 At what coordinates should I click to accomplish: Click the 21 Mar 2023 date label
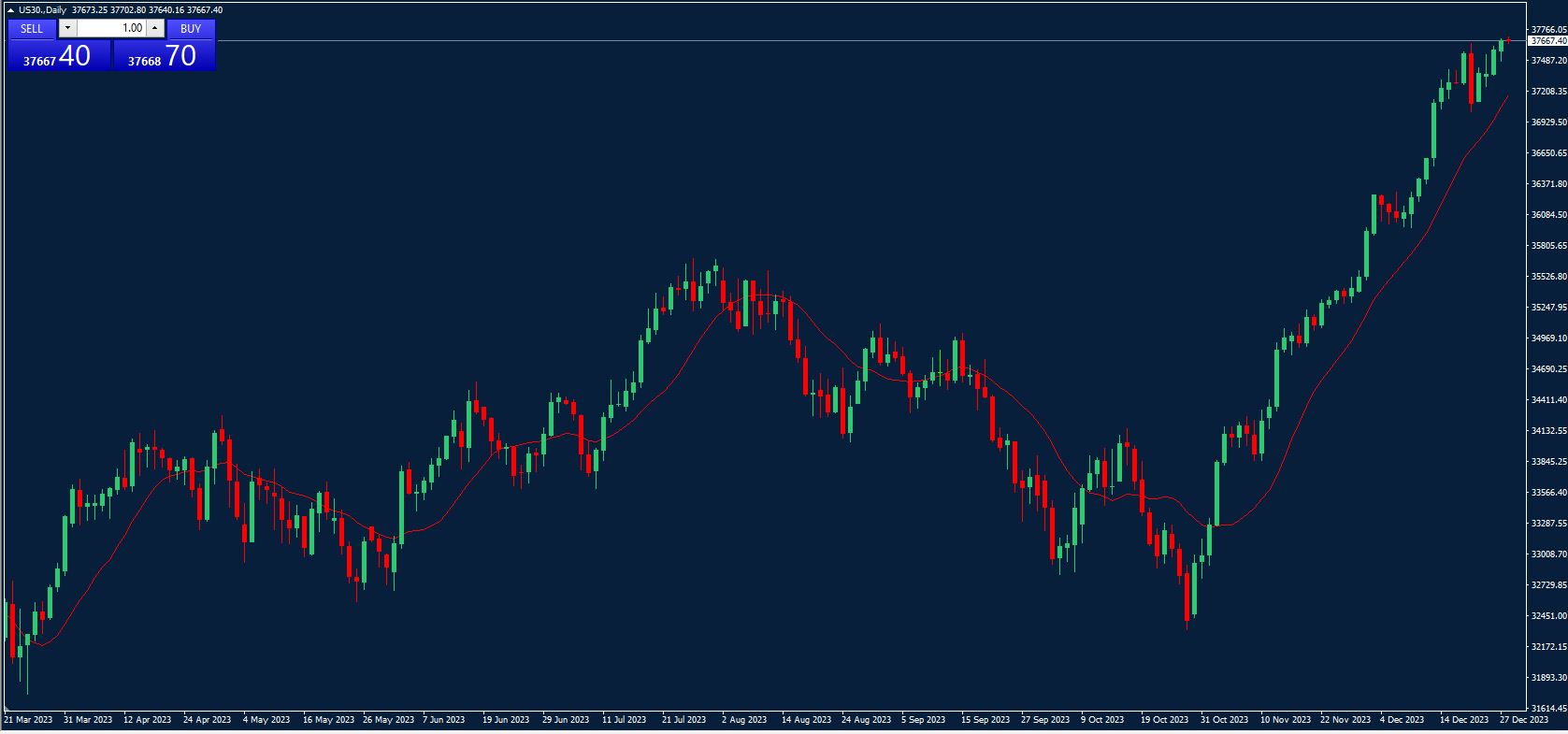click(x=28, y=720)
